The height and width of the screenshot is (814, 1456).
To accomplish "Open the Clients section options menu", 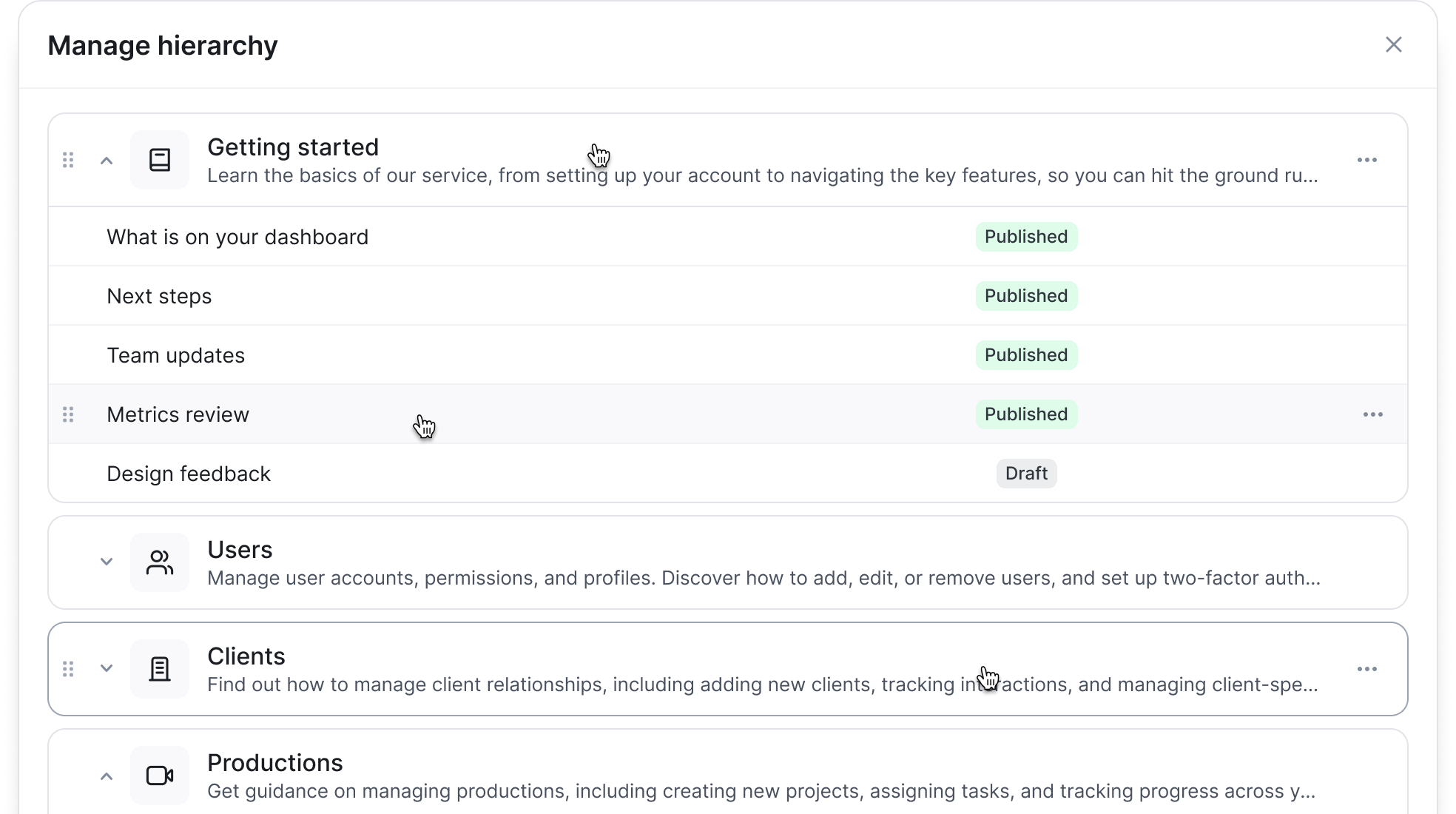I will (x=1366, y=669).
